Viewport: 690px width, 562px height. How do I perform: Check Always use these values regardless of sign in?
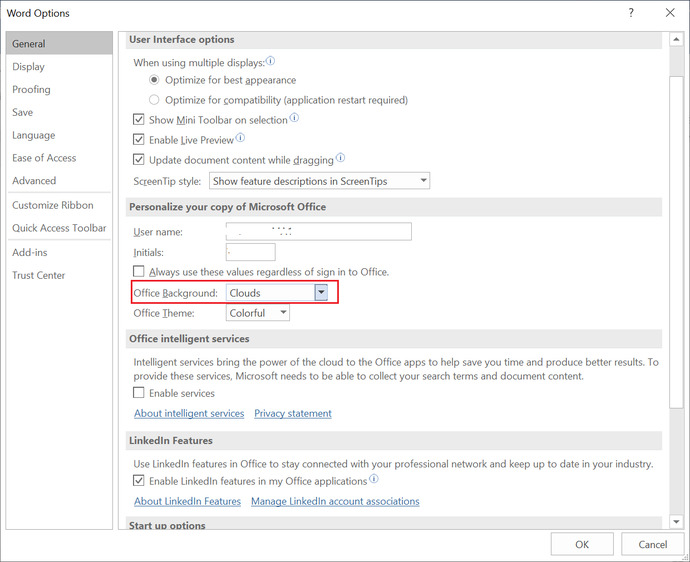tap(139, 271)
